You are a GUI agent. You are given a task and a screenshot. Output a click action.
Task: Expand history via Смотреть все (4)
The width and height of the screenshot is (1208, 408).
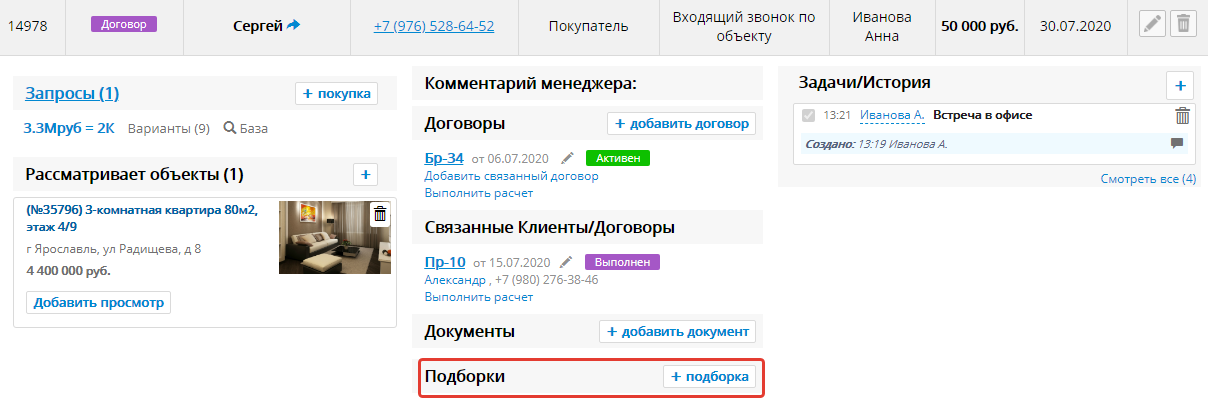pyautogui.click(x=1147, y=179)
